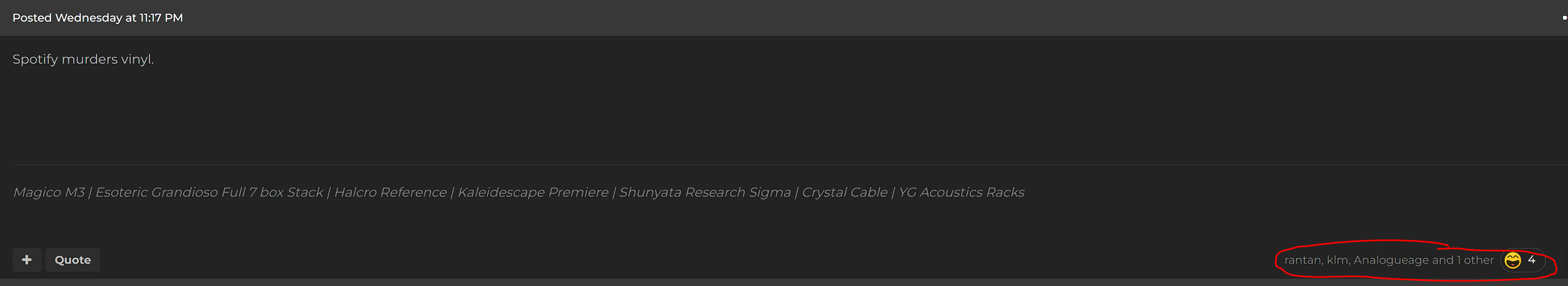Viewport: 1568px width, 286px height.
Task: Click 'YG Acoustics Racks' in the signature
Action: (x=961, y=193)
